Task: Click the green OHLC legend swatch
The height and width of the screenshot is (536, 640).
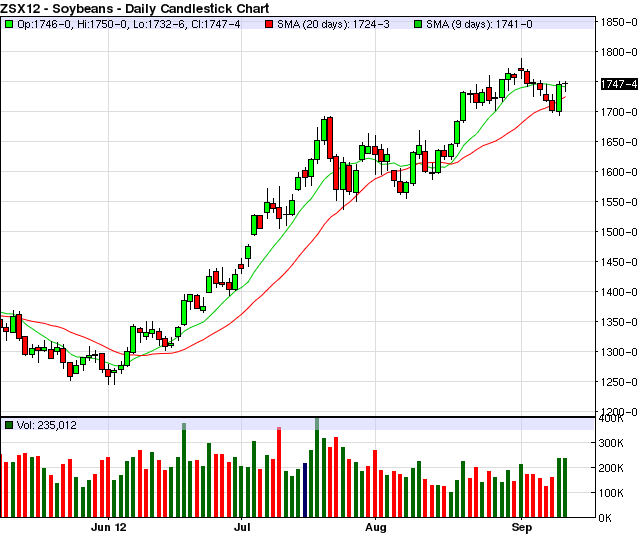Action: pyautogui.click(x=9, y=24)
